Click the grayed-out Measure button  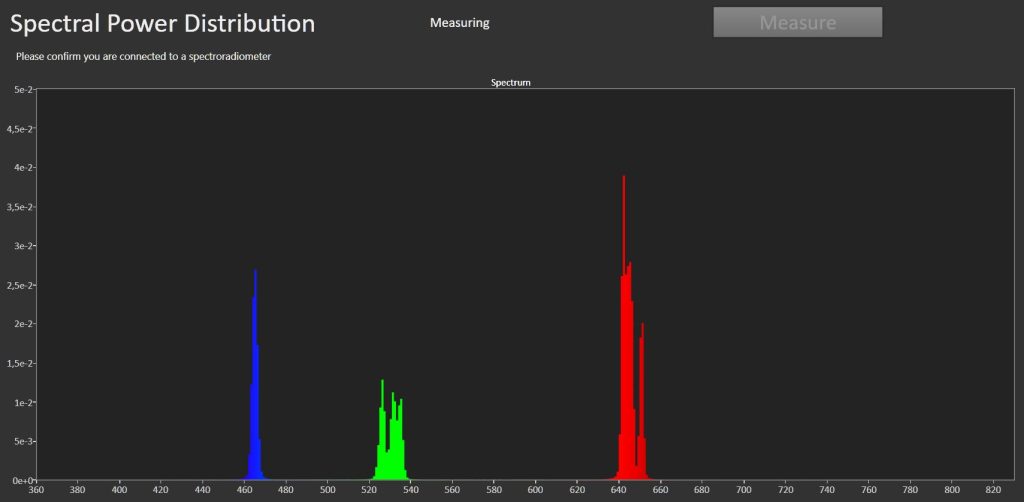point(797,22)
